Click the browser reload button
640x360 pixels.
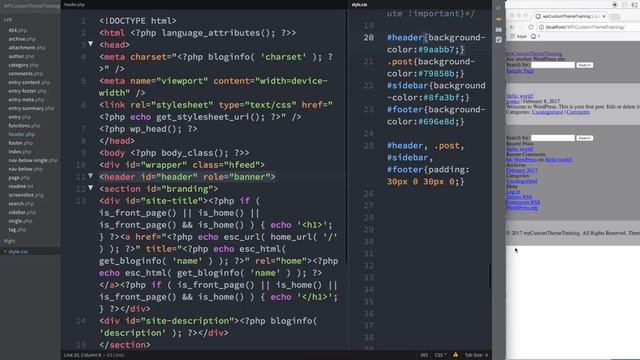point(531,27)
